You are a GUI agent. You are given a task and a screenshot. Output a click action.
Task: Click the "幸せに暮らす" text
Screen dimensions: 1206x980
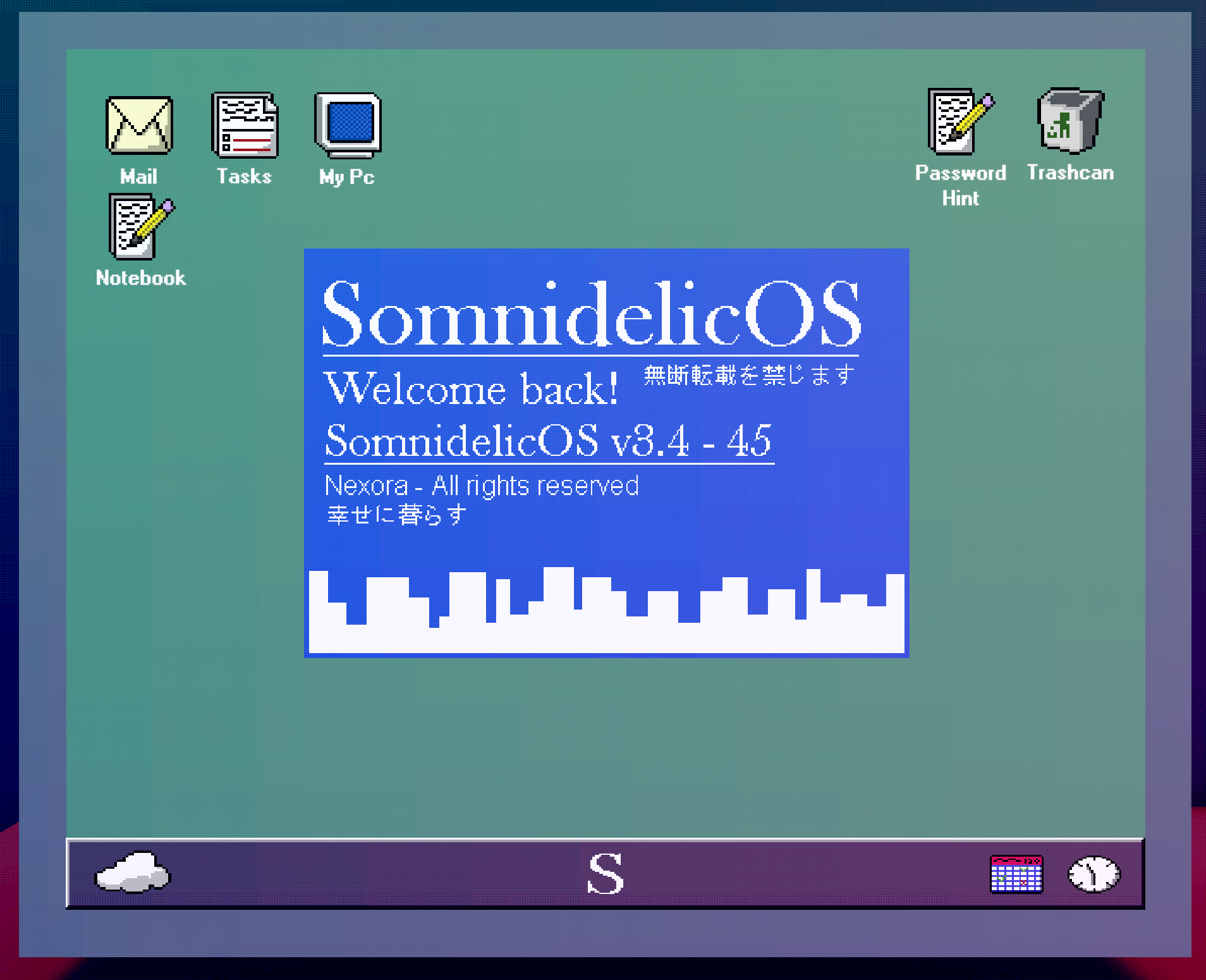pos(397,515)
